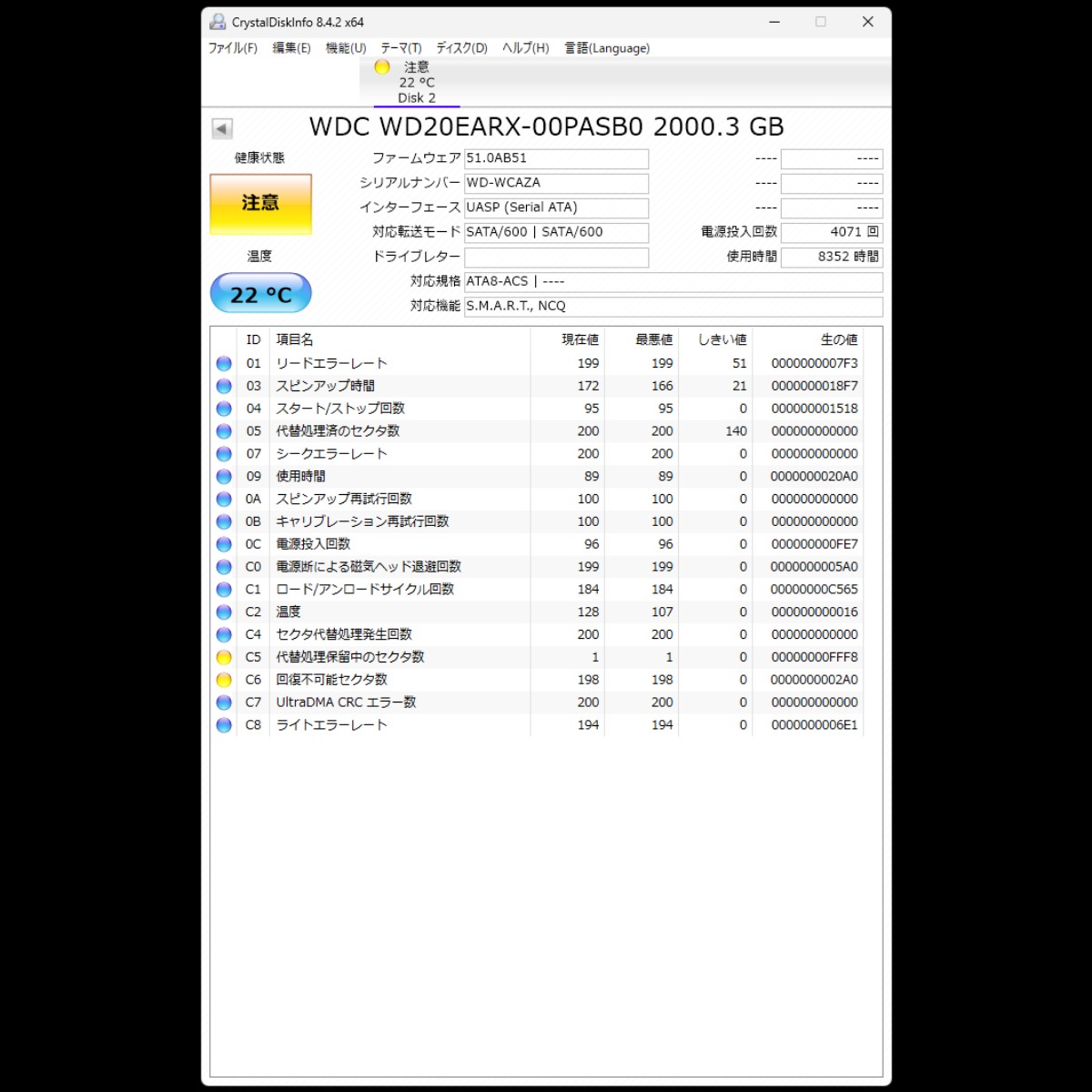The image size is (1092, 1092).
Task: Click status orb for 05 代替処理済のセクタ数
Action: 224,431
